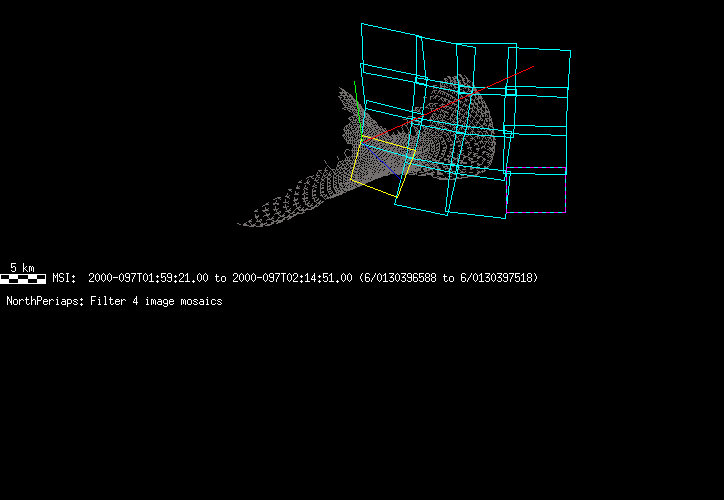
Task: Click clock count "6/0130397518)"
Action: pos(499,278)
